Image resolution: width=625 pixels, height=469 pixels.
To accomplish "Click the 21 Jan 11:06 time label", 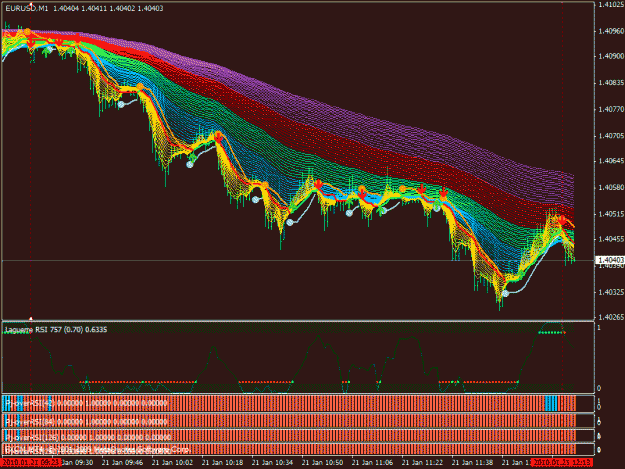I will 372,463.
